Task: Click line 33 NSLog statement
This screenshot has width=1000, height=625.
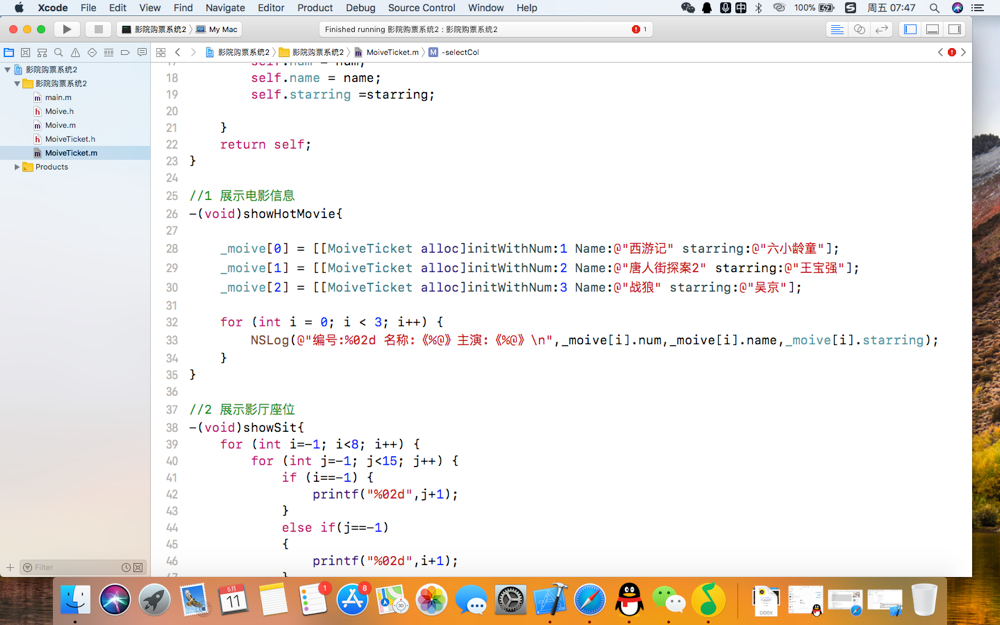Action: point(594,340)
